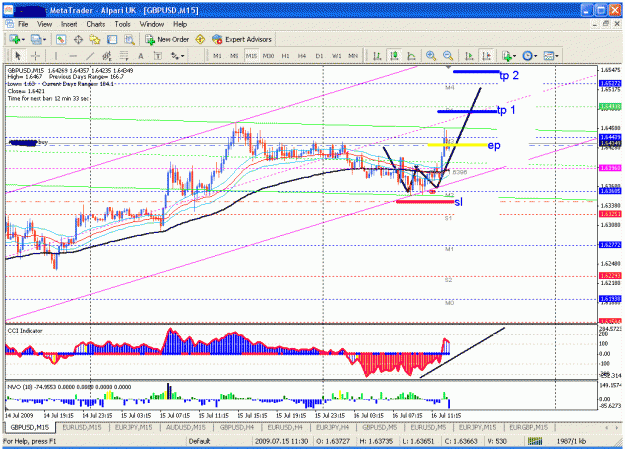The width and height of the screenshot is (625, 449).
Task: Select the Text Label tool
Action: click(158, 56)
